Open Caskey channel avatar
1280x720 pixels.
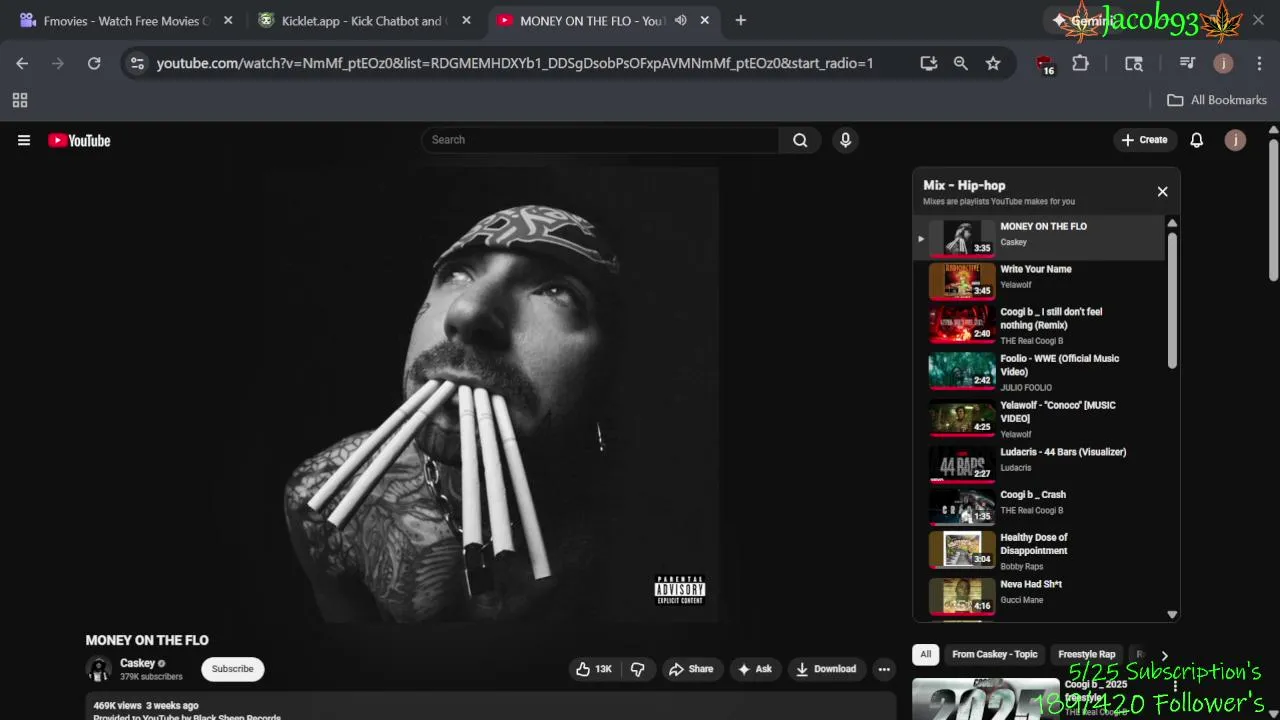pyautogui.click(x=98, y=669)
